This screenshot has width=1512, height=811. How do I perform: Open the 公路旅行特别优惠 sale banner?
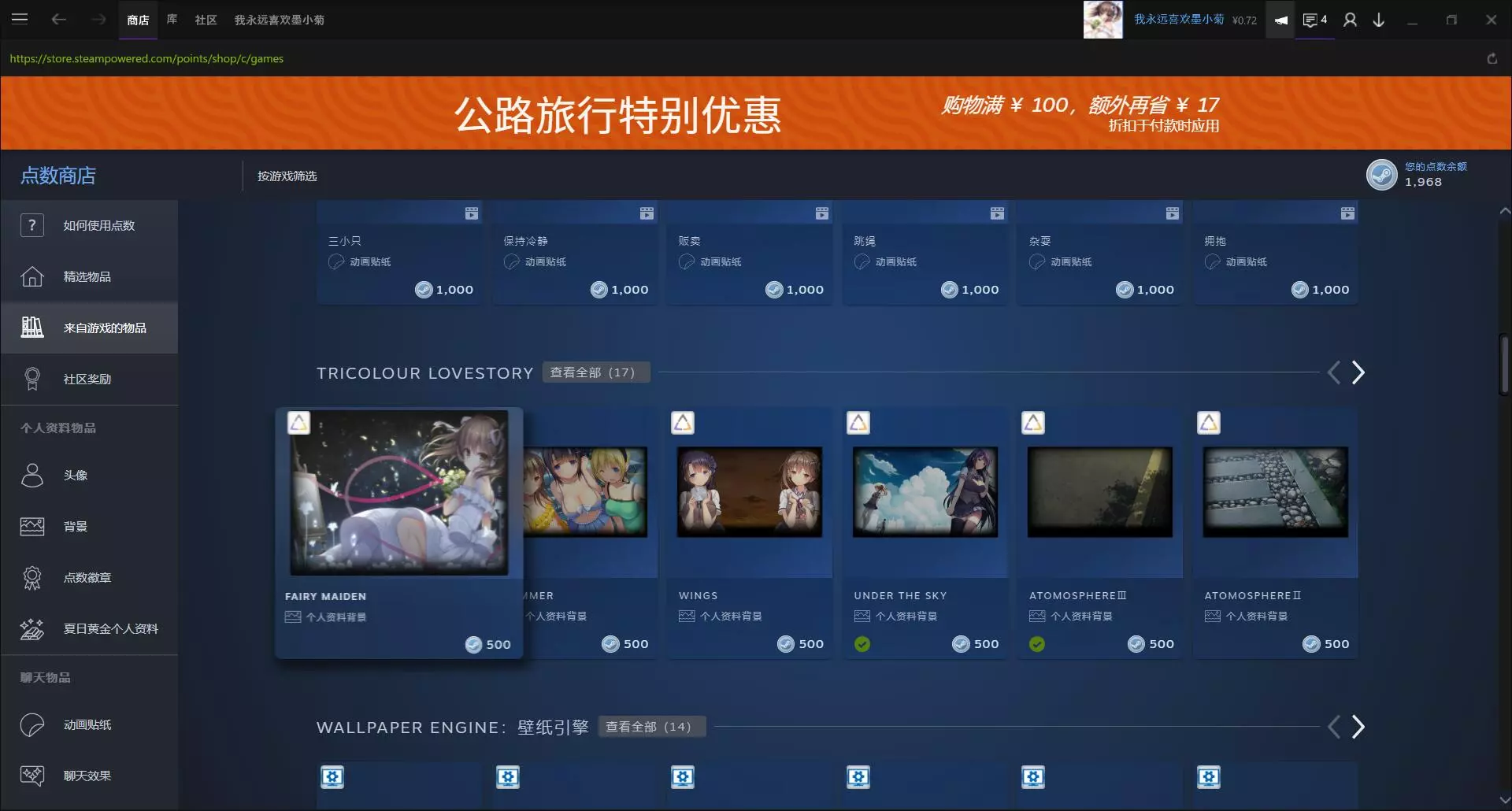(756, 113)
